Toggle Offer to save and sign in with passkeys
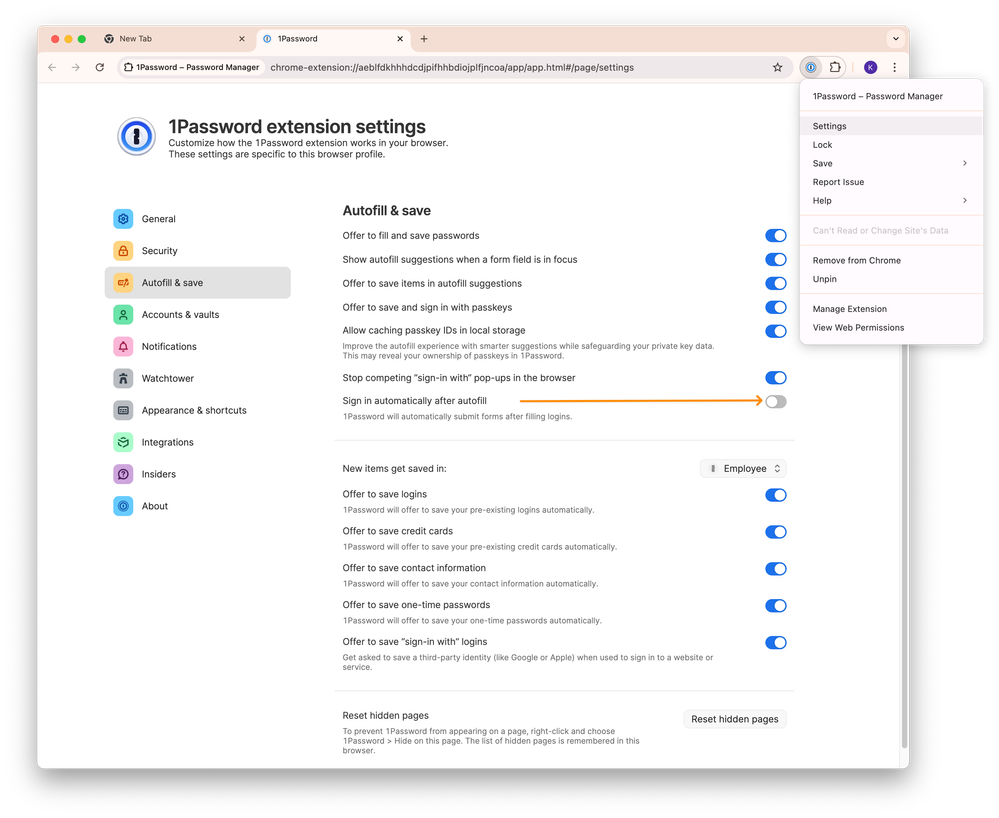 (775, 307)
